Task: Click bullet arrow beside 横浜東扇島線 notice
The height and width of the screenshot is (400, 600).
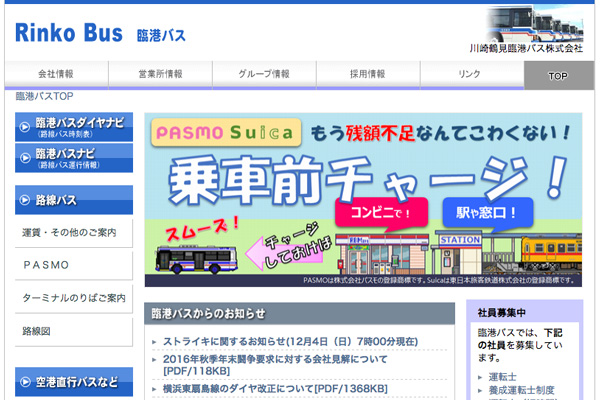Action: click(154, 390)
